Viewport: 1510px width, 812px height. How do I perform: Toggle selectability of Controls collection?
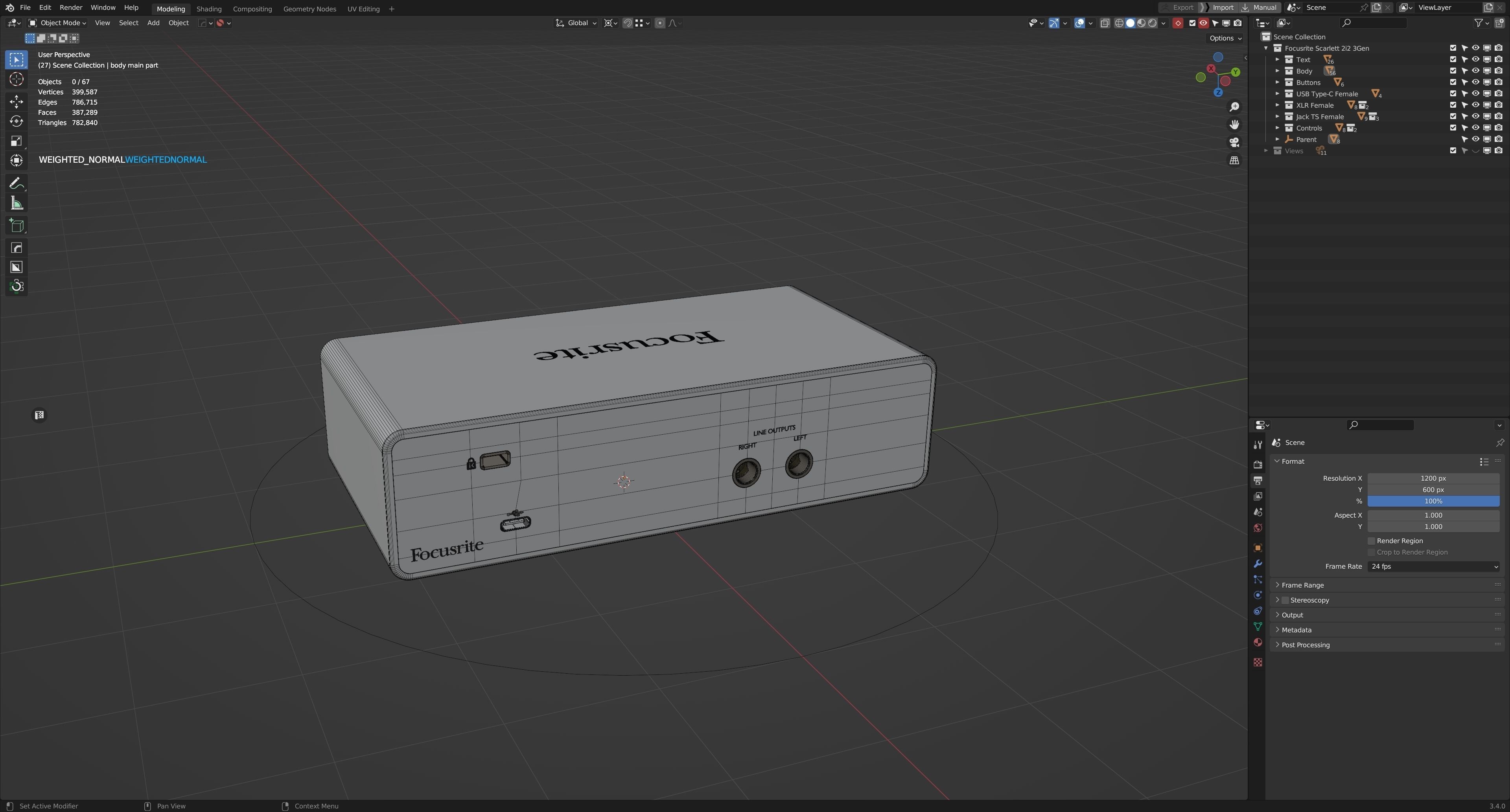(x=1464, y=128)
